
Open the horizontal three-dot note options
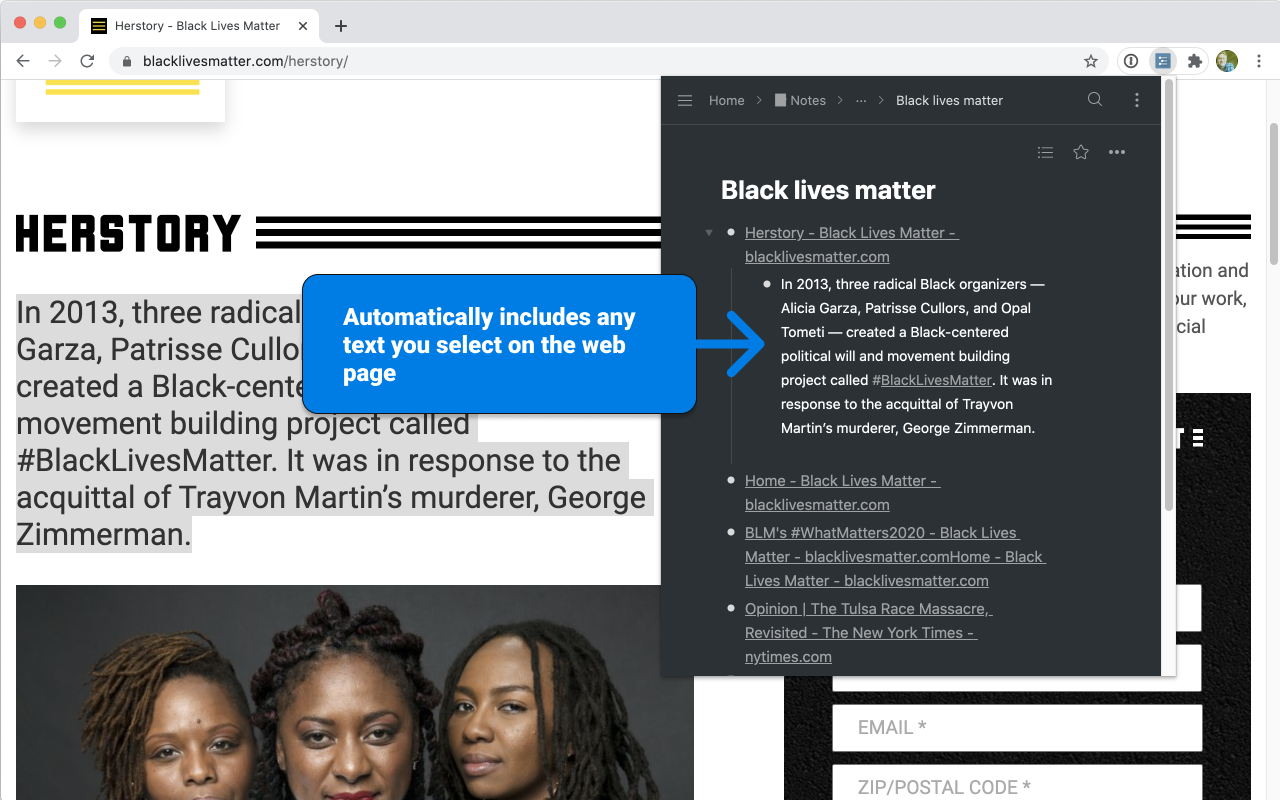pyautogui.click(x=1117, y=152)
